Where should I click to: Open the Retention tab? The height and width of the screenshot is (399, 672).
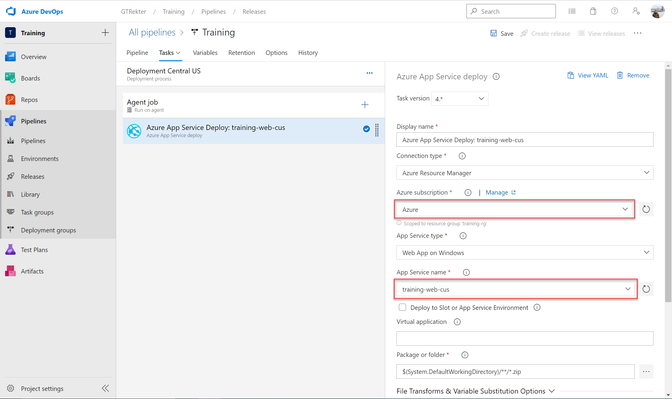coord(241,53)
